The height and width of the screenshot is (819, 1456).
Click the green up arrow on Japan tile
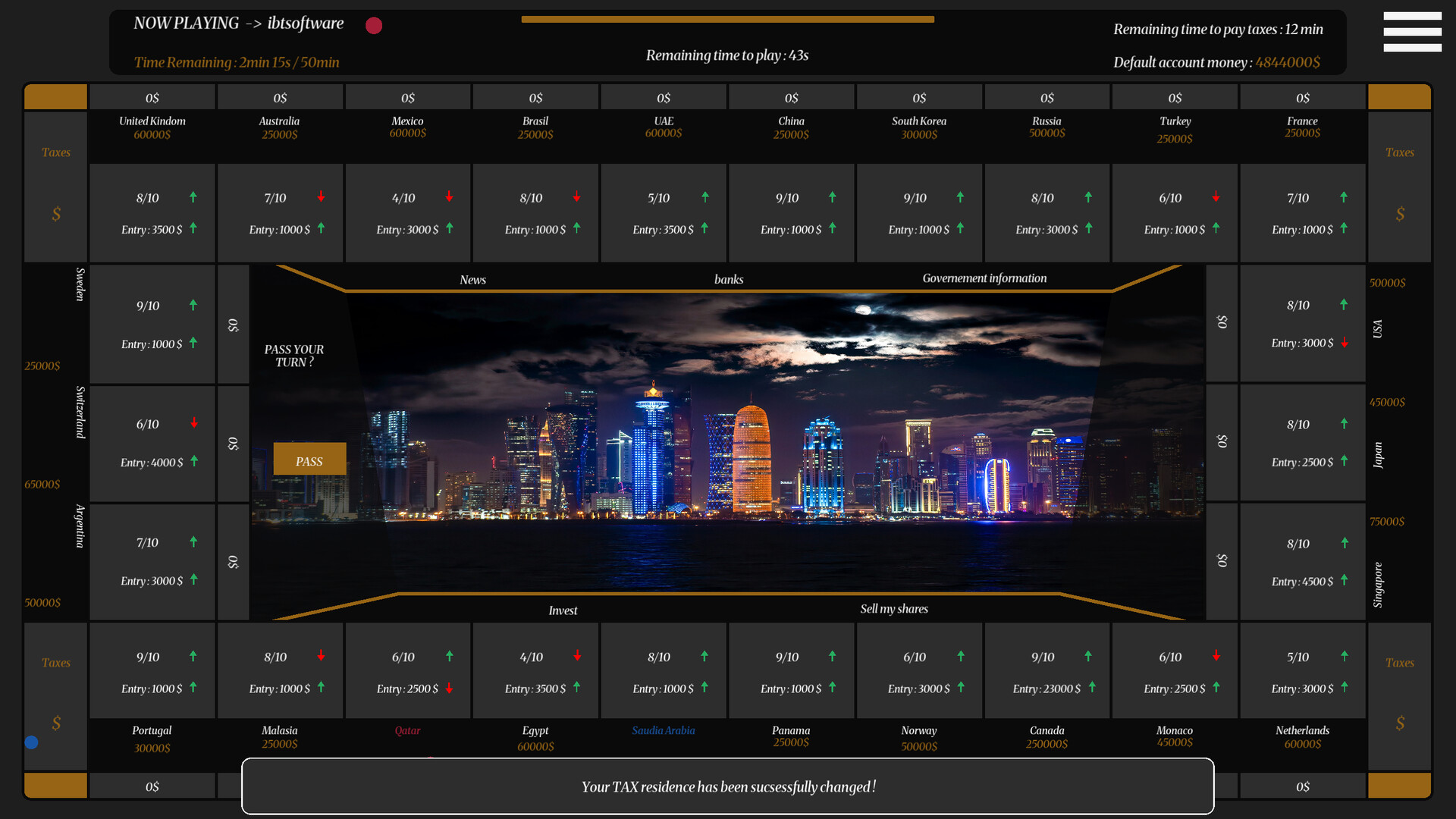tap(1344, 424)
